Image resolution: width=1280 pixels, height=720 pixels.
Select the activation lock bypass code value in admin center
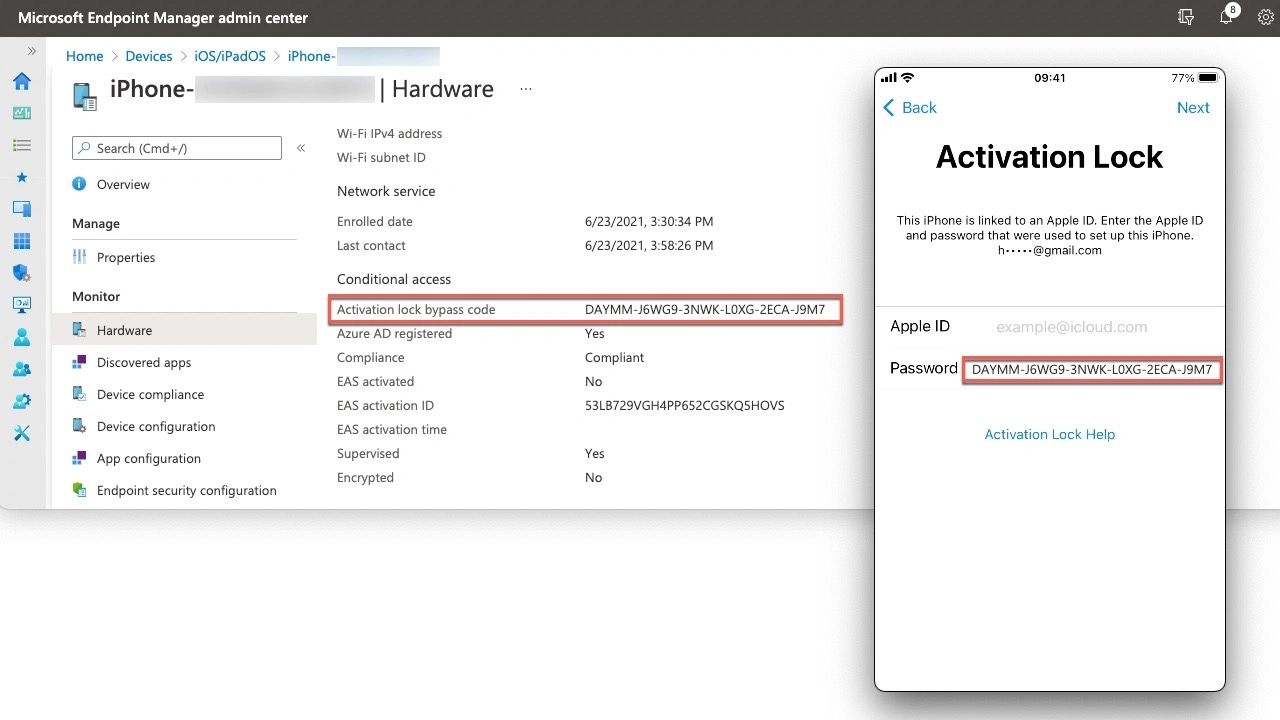click(x=705, y=310)
